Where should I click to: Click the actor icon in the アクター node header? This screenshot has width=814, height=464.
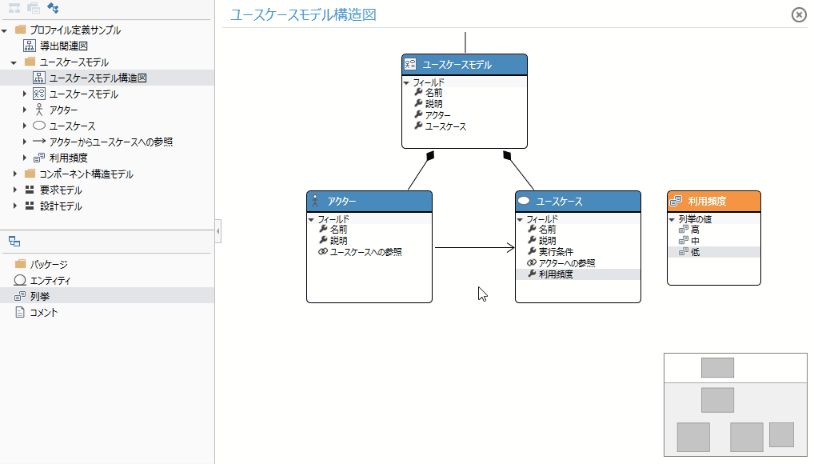pos(315,201)
